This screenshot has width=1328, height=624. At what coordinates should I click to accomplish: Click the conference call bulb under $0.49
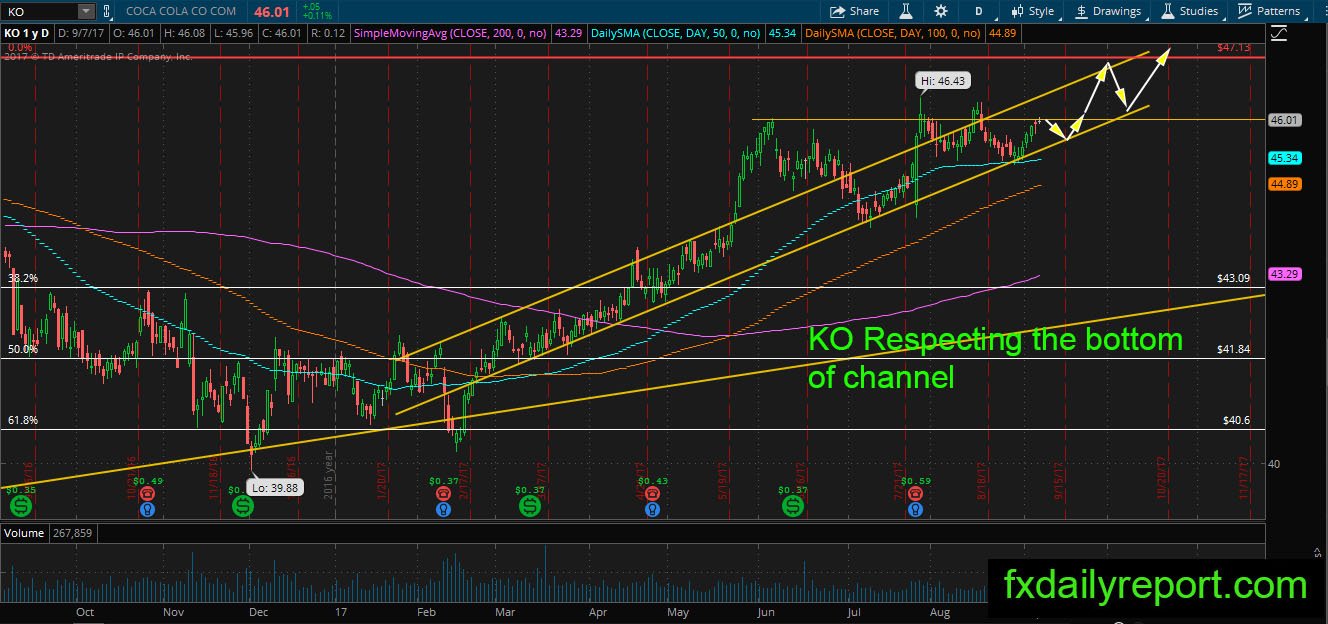click(148, 508)
